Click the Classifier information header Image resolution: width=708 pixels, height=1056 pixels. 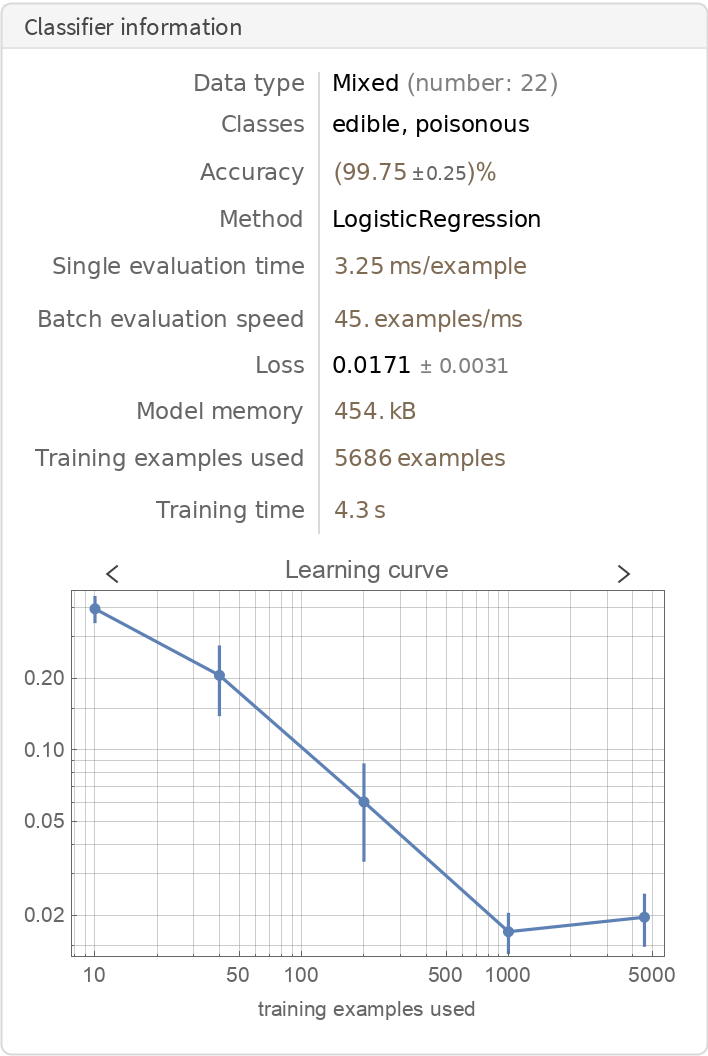133,27
